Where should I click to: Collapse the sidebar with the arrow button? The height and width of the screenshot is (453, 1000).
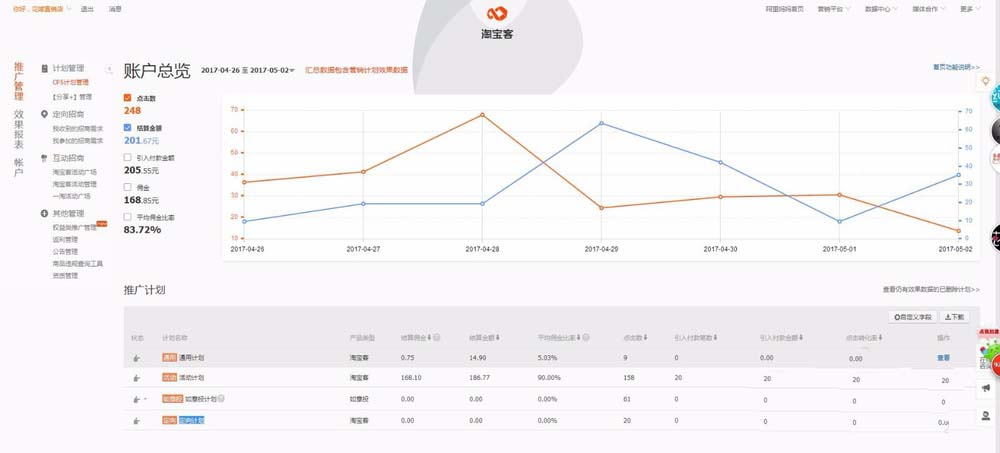pyautogui.click(x=109, y=69)
